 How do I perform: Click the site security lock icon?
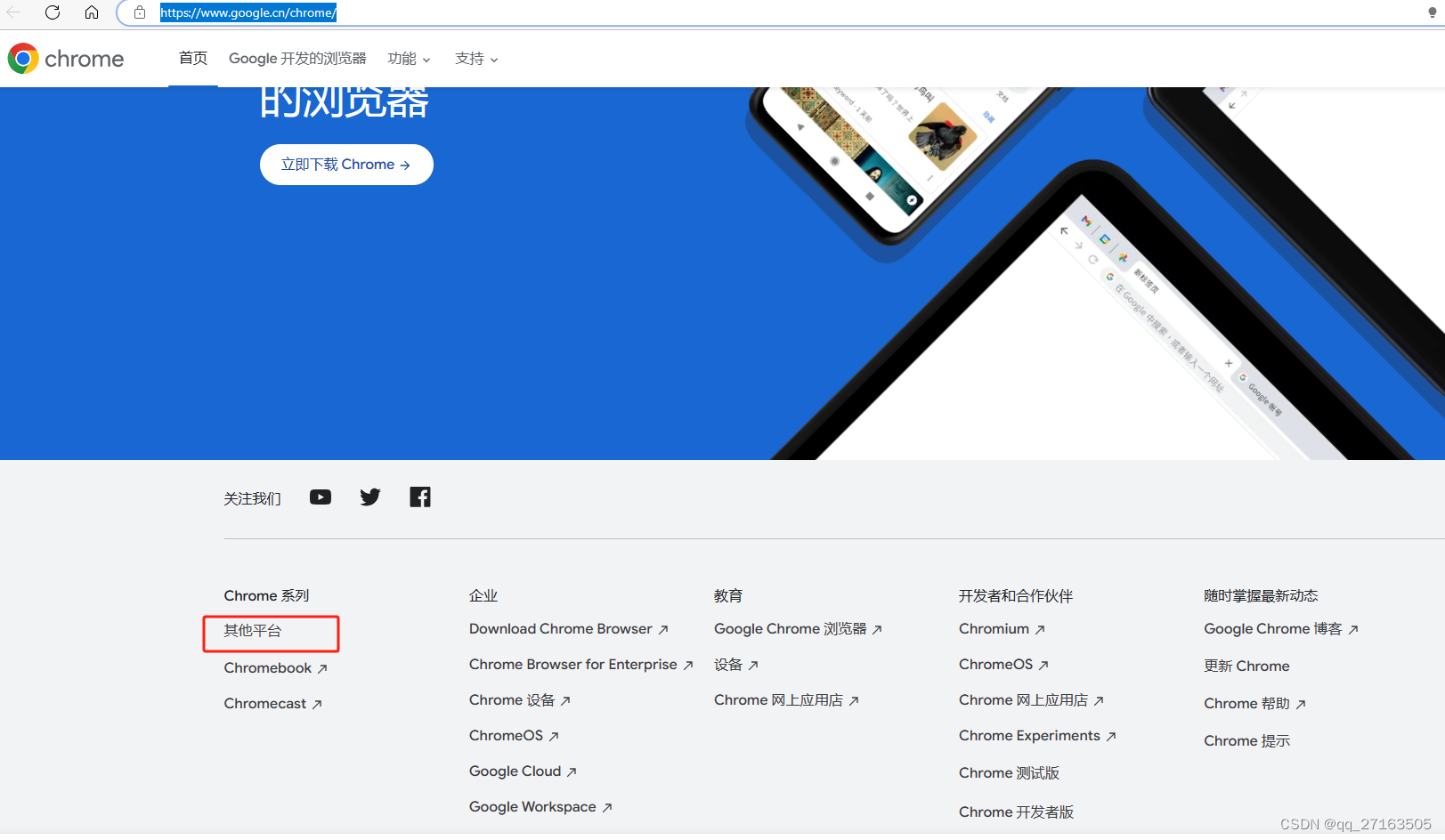point(139,12)
